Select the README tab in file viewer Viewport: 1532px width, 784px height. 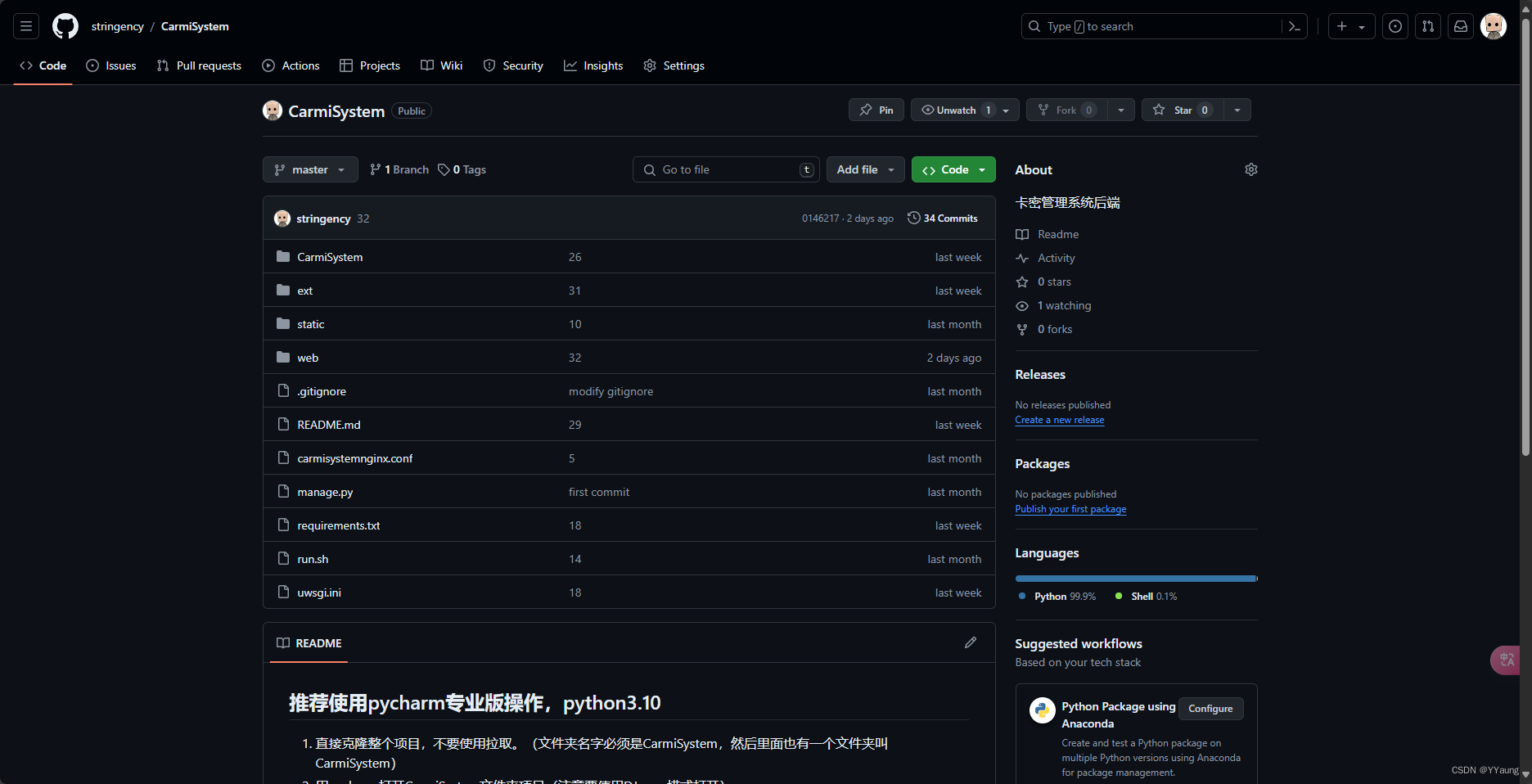(x=309, y=643)
